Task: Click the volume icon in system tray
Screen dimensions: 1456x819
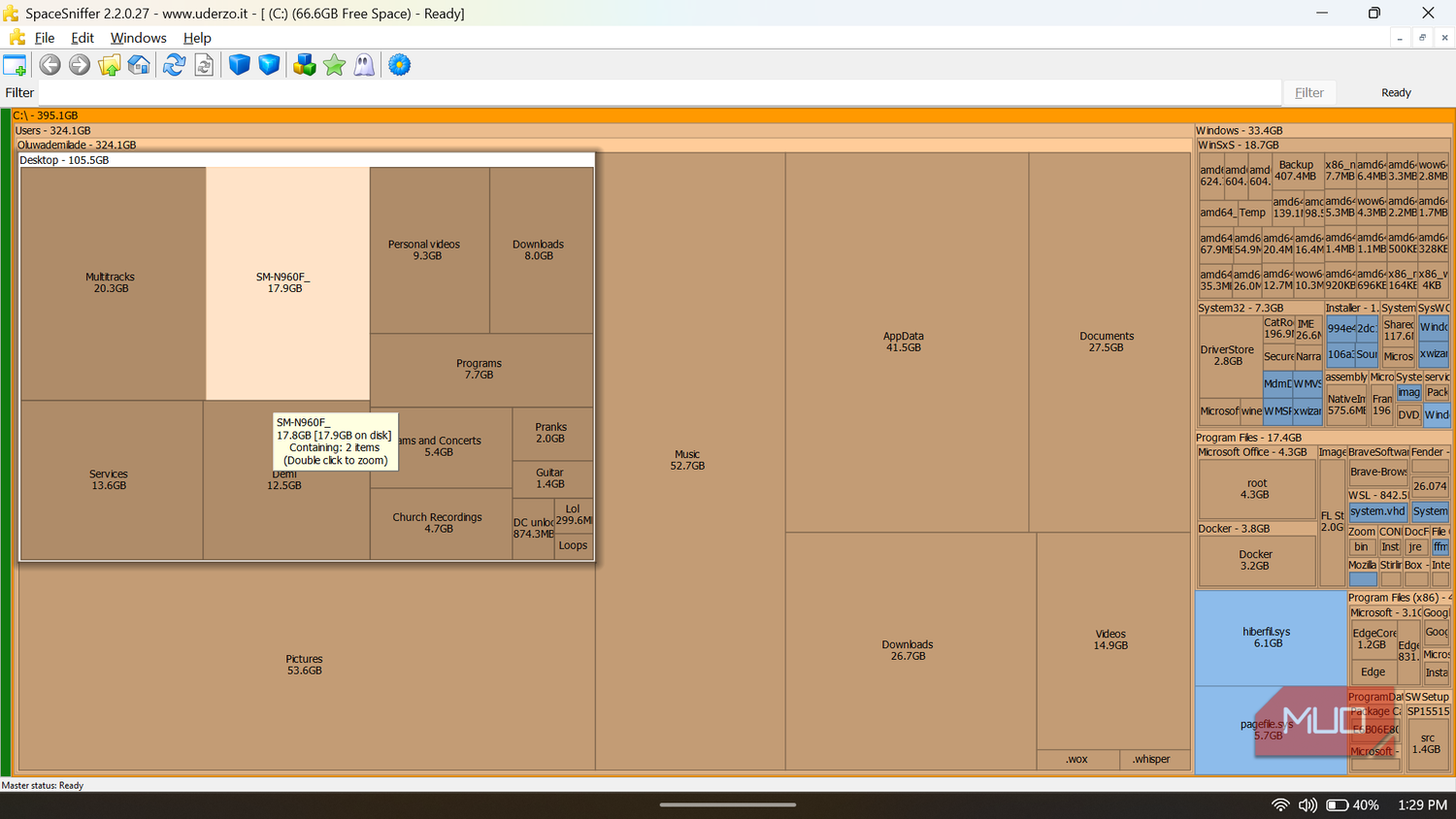Action: tap(1307, 804)
